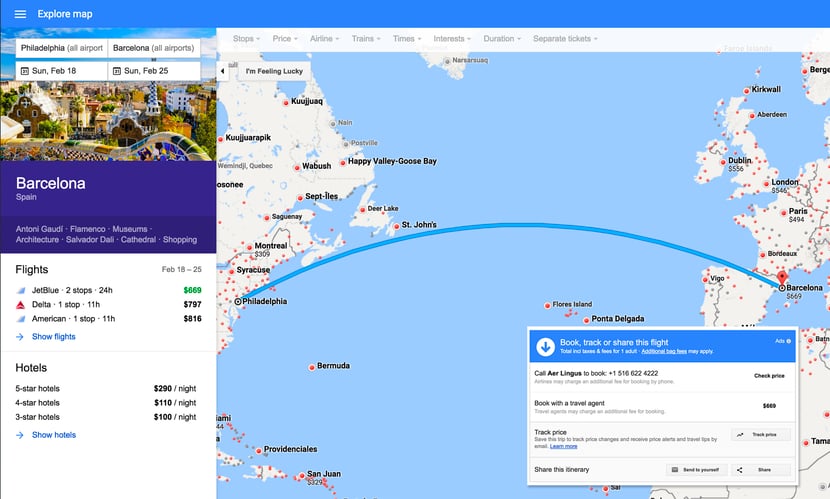Click the arrow icon next to Show hotels
Screen dimensions: 830x499
20,435
